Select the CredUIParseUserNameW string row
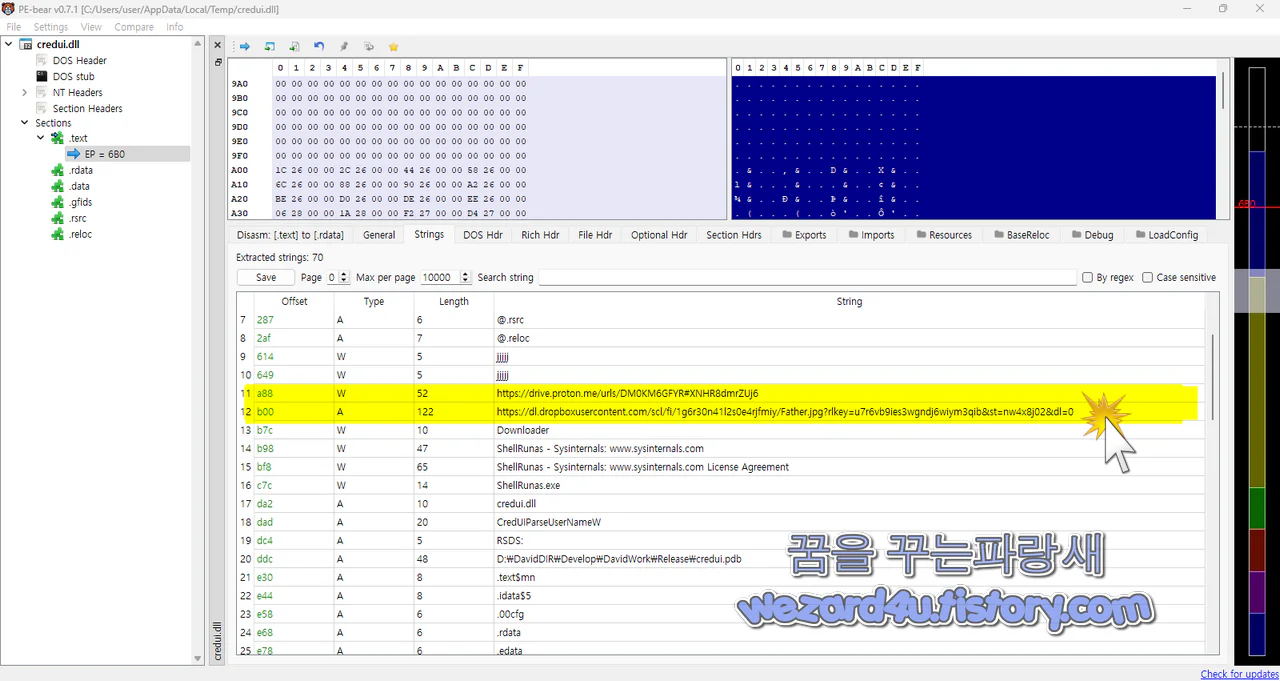Image resolution: width=1280 pixels, height=681 pixels. tap(720, 522)
